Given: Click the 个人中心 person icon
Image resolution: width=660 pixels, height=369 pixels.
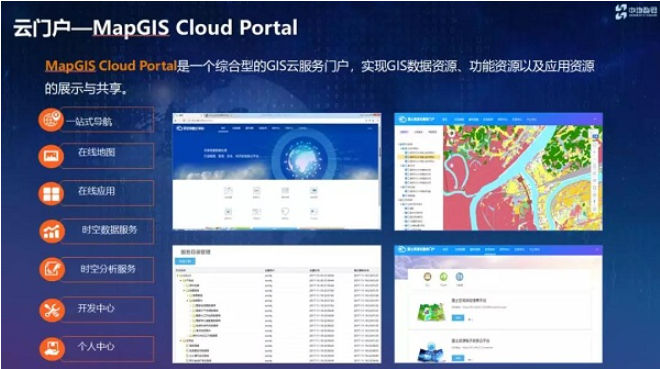Looking at the screenshot, I should pyautogui.click(x=52, y=348).
